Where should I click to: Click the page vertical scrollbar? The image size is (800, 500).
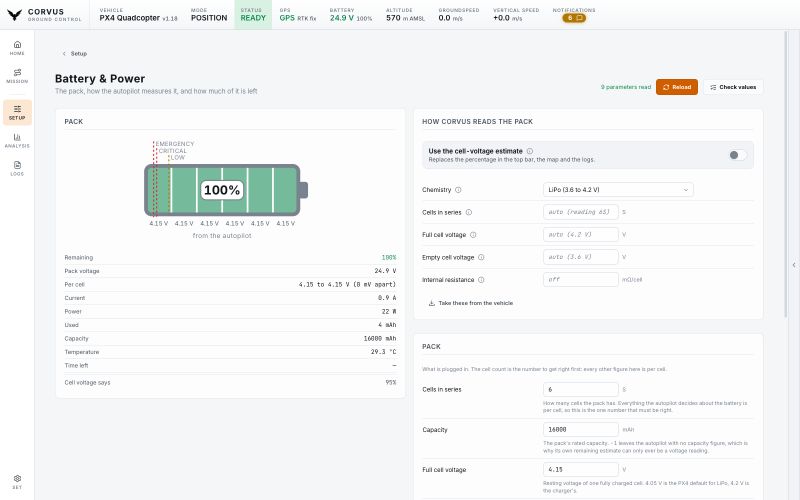[x=786, y=173]
